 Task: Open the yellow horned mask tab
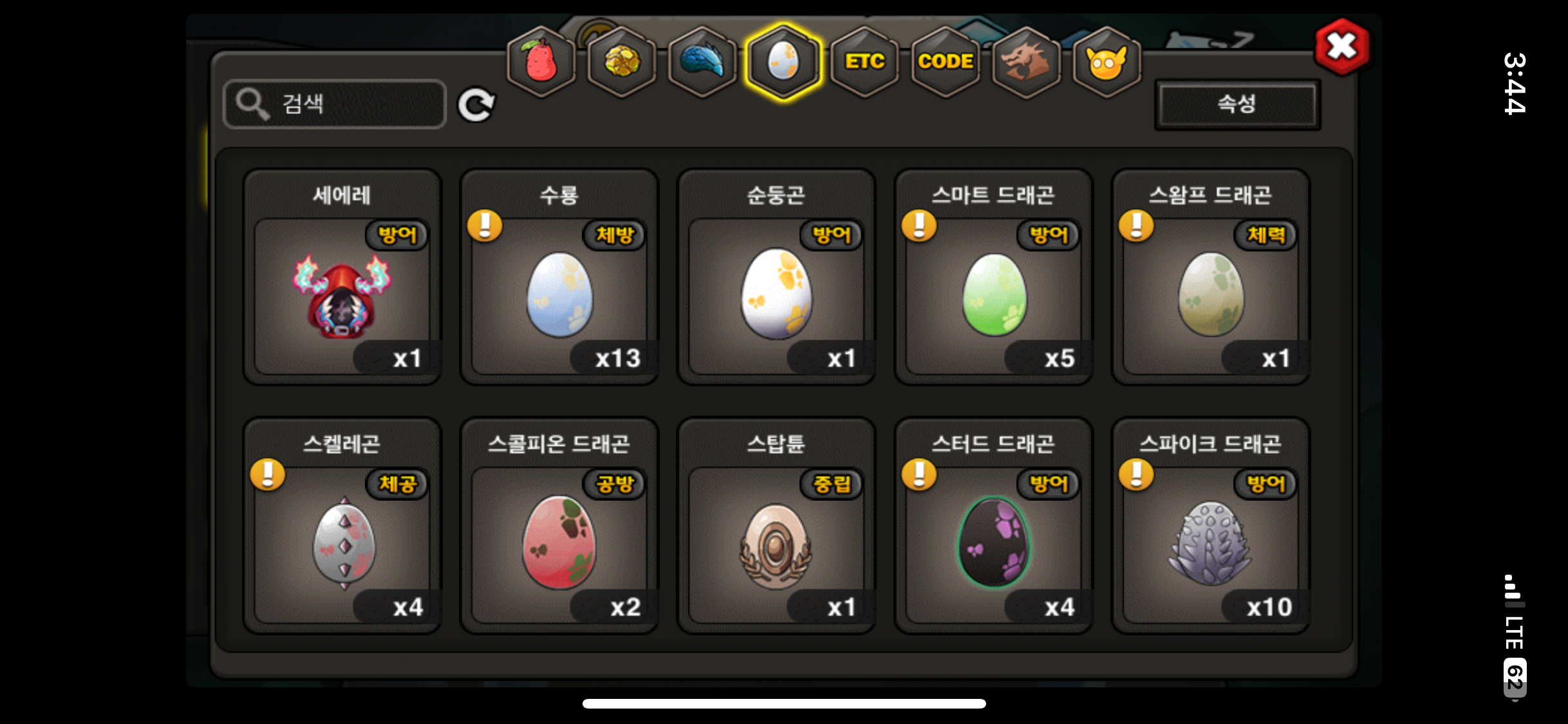[x=1106, y=62]
